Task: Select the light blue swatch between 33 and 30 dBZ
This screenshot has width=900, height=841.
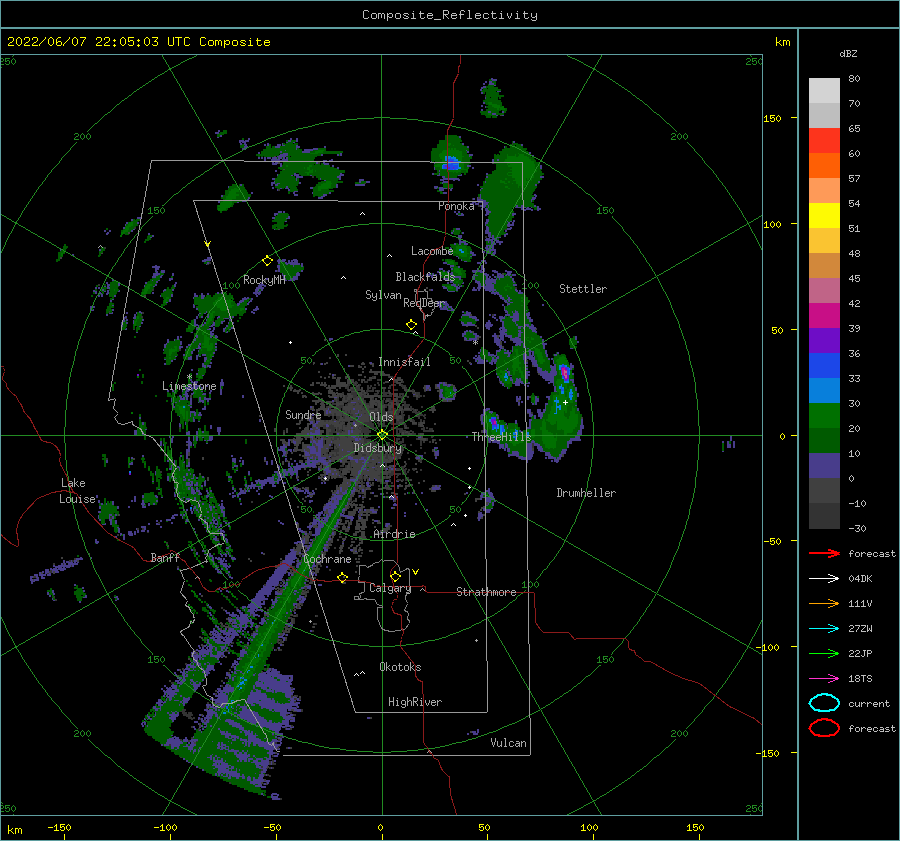Action: (824, 390)
